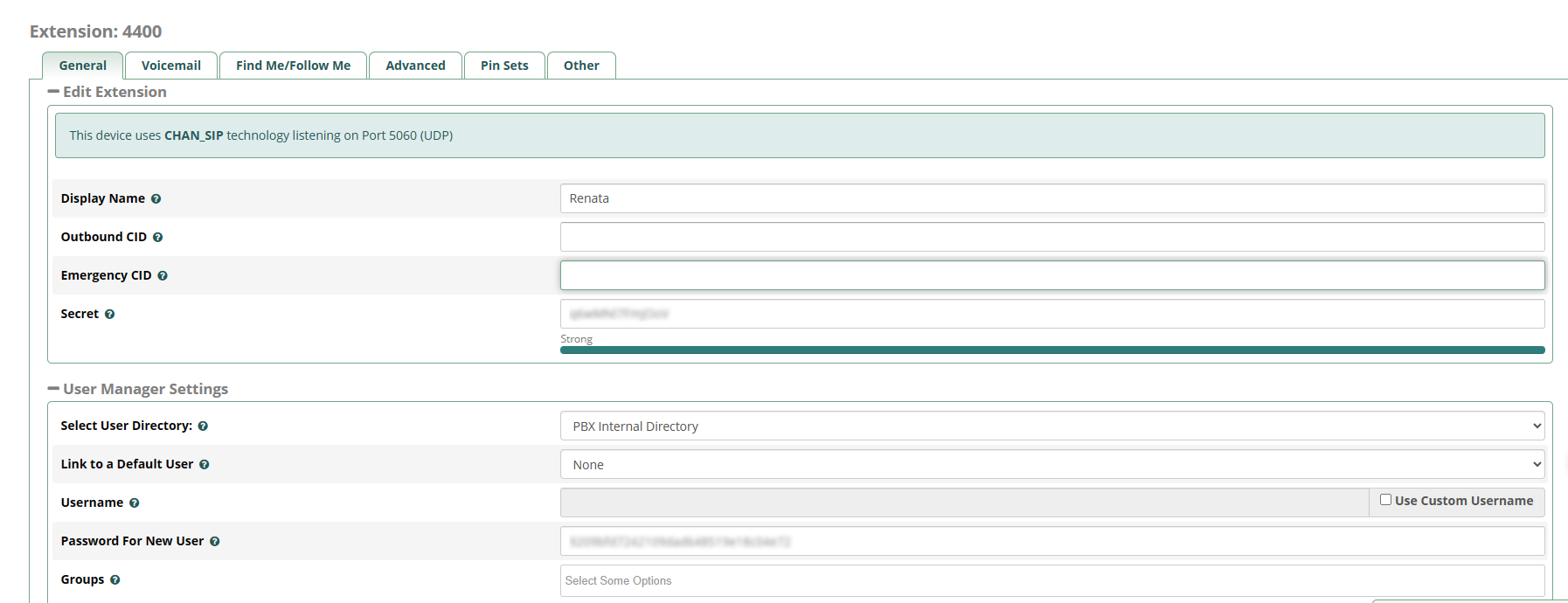Click Emergency CID help icon
The height and width of the screenshot is (603, 1568).
coord(163,276)
